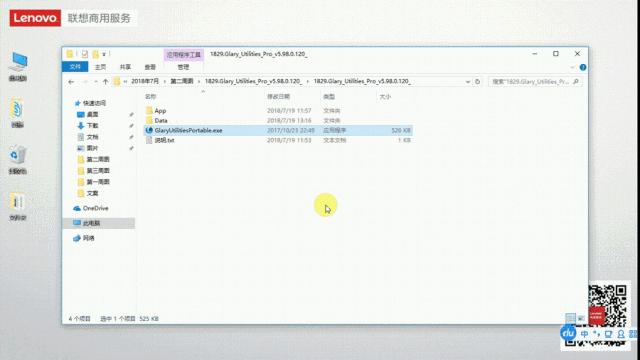Click the folder icon at the left of the address bar
640x360 pixels.
117,82
